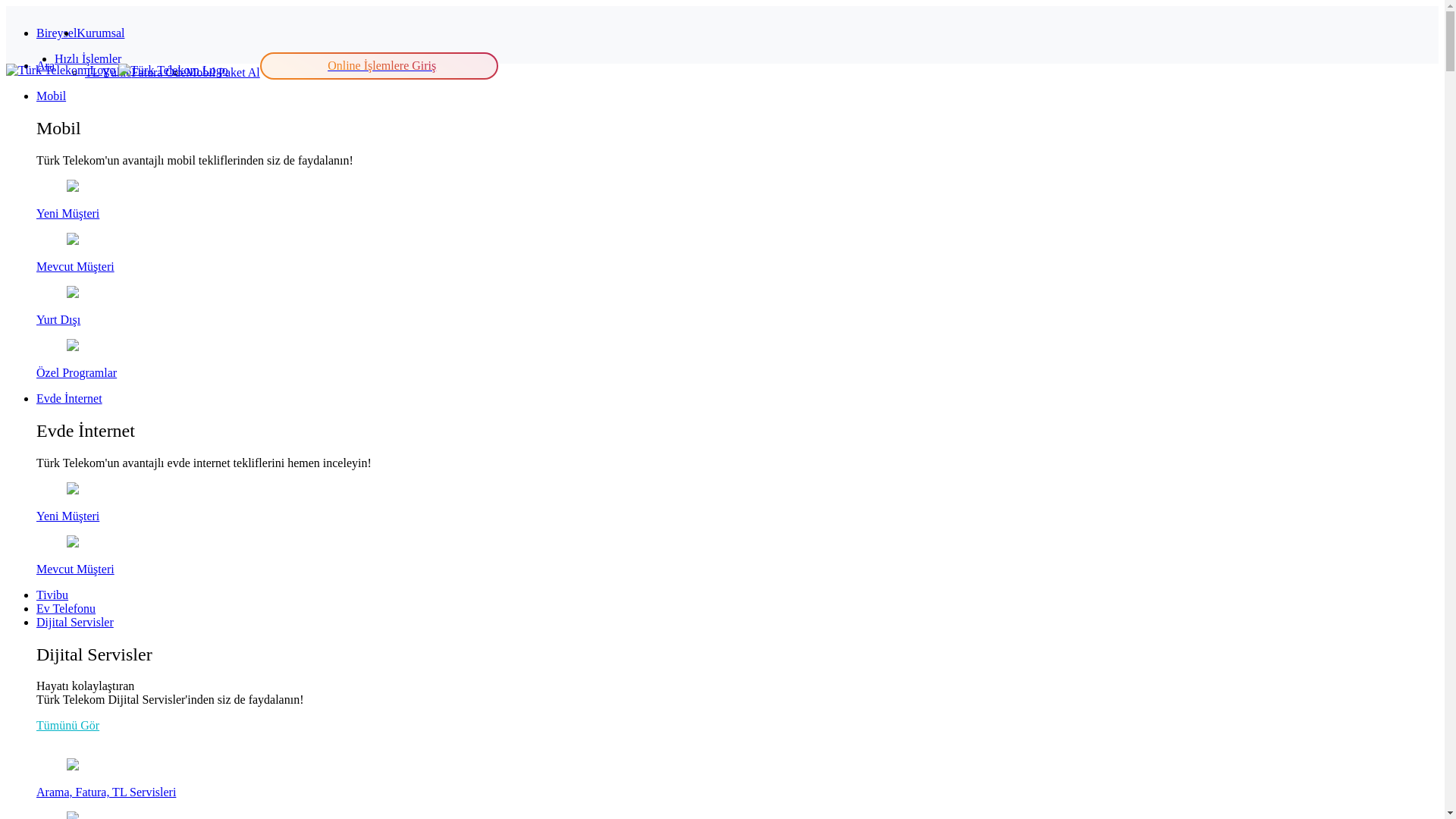Click the 'Türk Telekom Dijital Servisler'inden' text line
The width and height of the screenshot is (1456, 819).
(170, 700)
